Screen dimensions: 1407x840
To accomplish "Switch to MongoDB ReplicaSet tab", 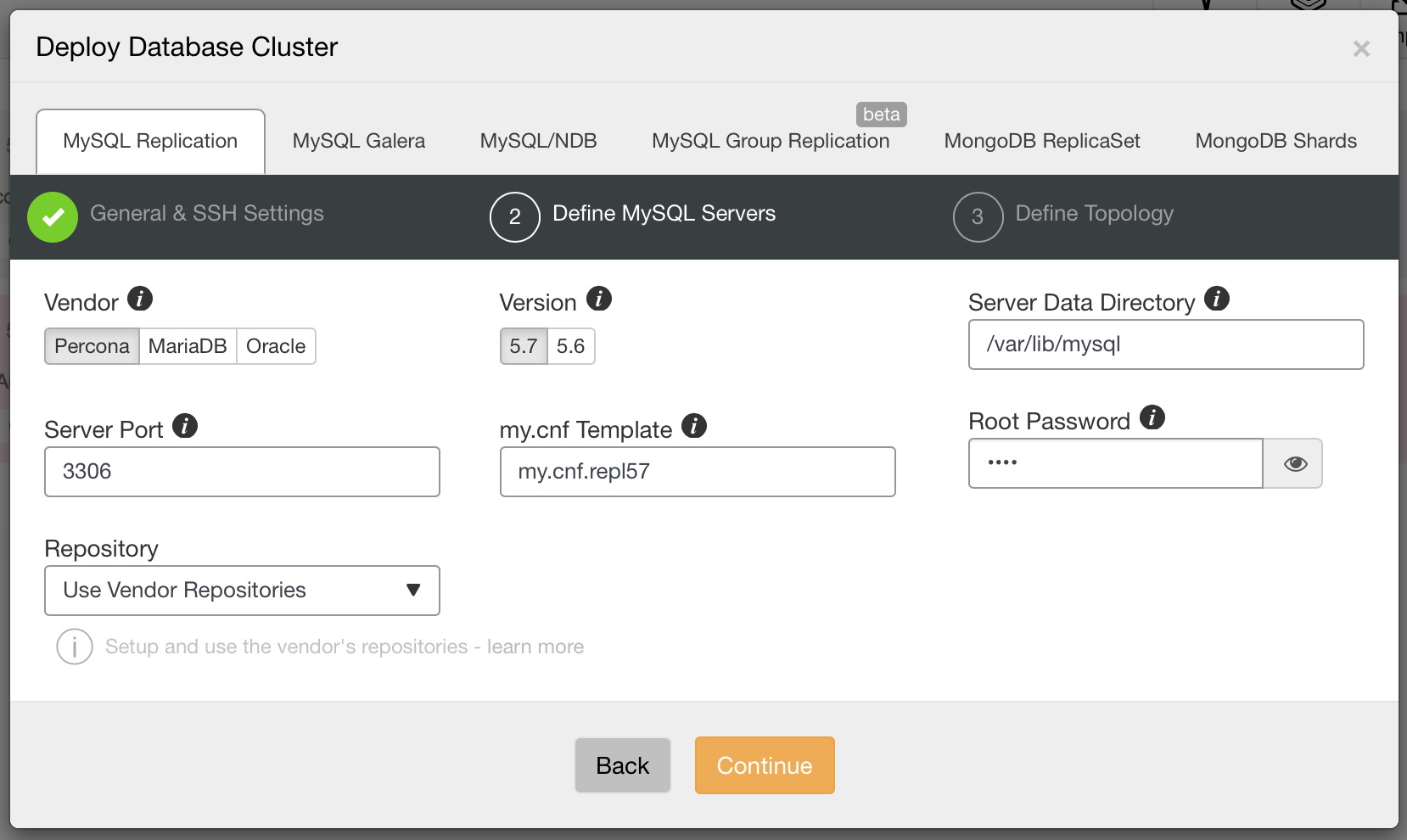I will 1042,141.
